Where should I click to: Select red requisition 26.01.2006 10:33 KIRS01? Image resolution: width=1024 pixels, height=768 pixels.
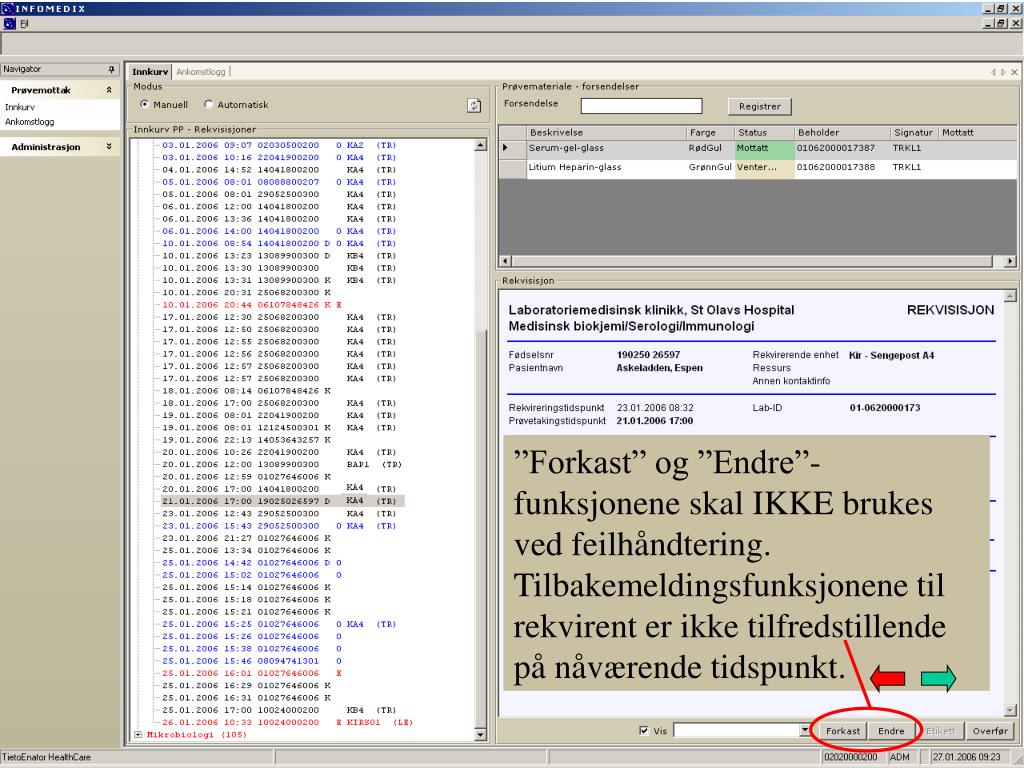tap(287, 722)
